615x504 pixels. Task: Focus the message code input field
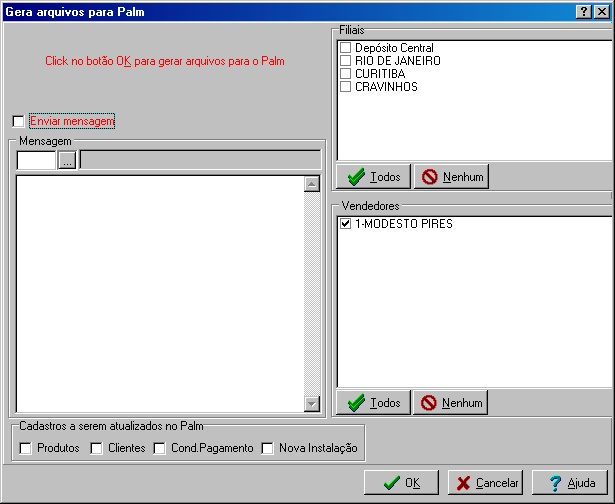pyautogui.click(x=36, y=160)
